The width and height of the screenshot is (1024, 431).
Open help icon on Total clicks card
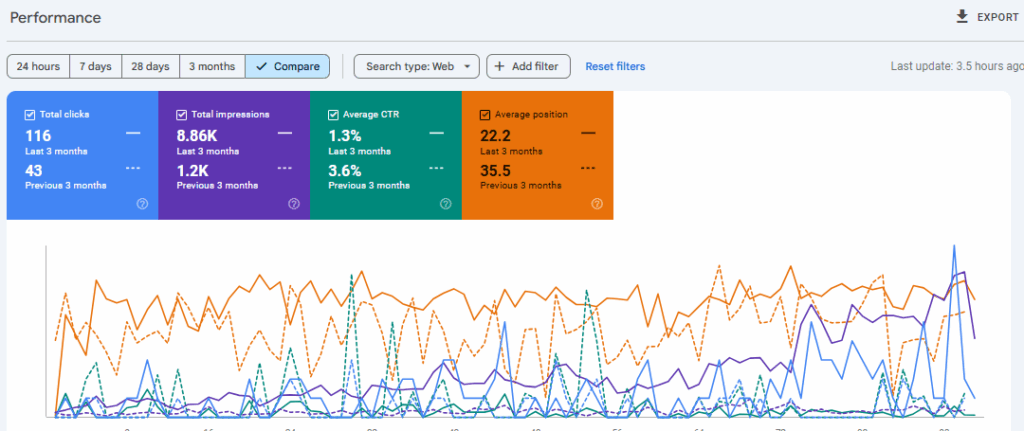142,203
